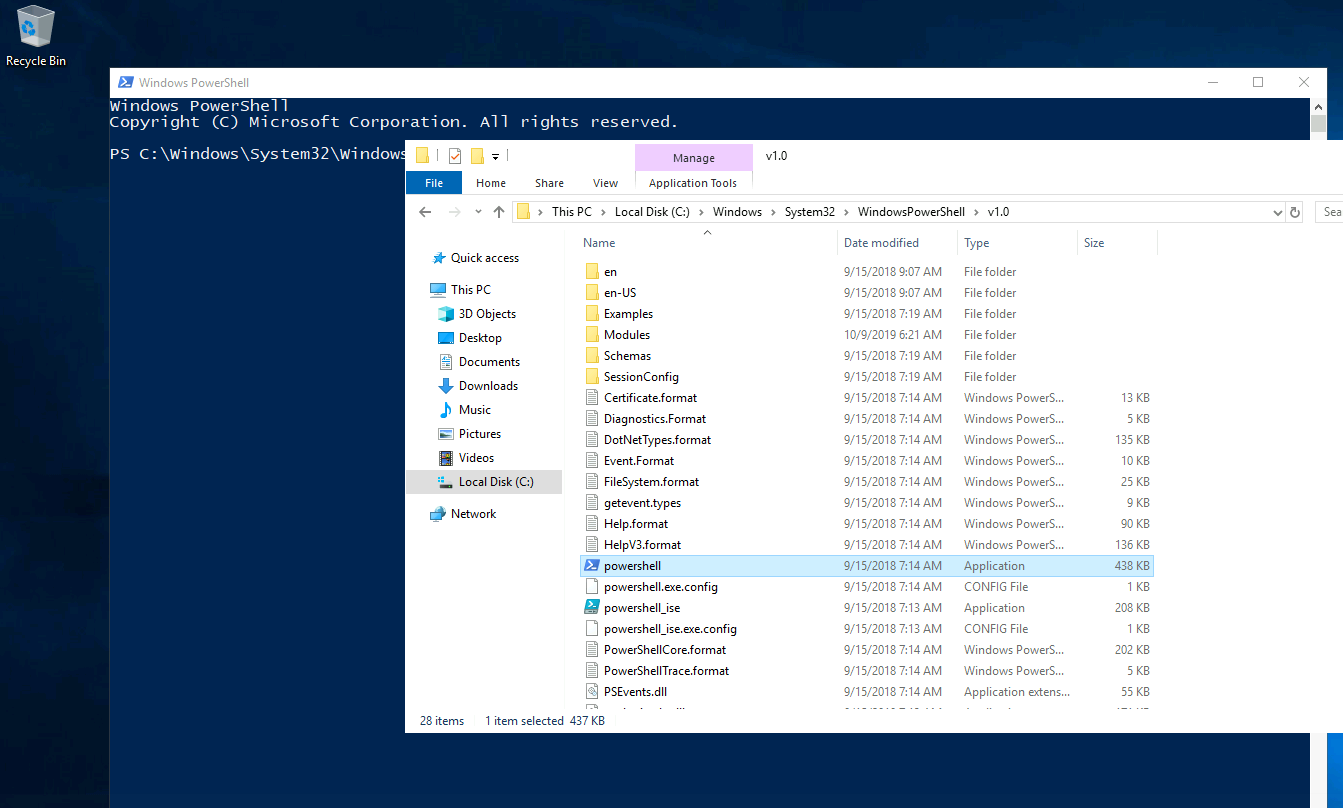Open the File menu tab
The height and width of the screenshot is (808, 1343).
pos(434,183)
